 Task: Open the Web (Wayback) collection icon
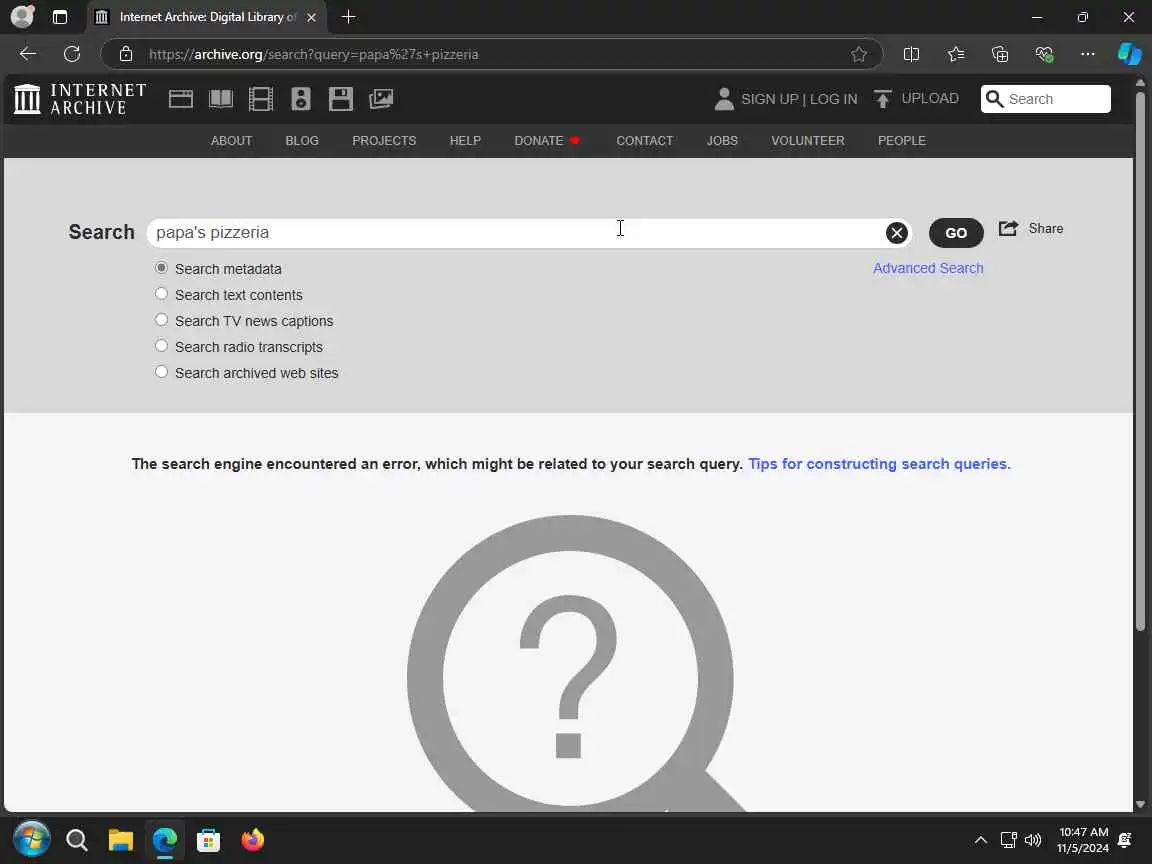(x=181, y=98)
